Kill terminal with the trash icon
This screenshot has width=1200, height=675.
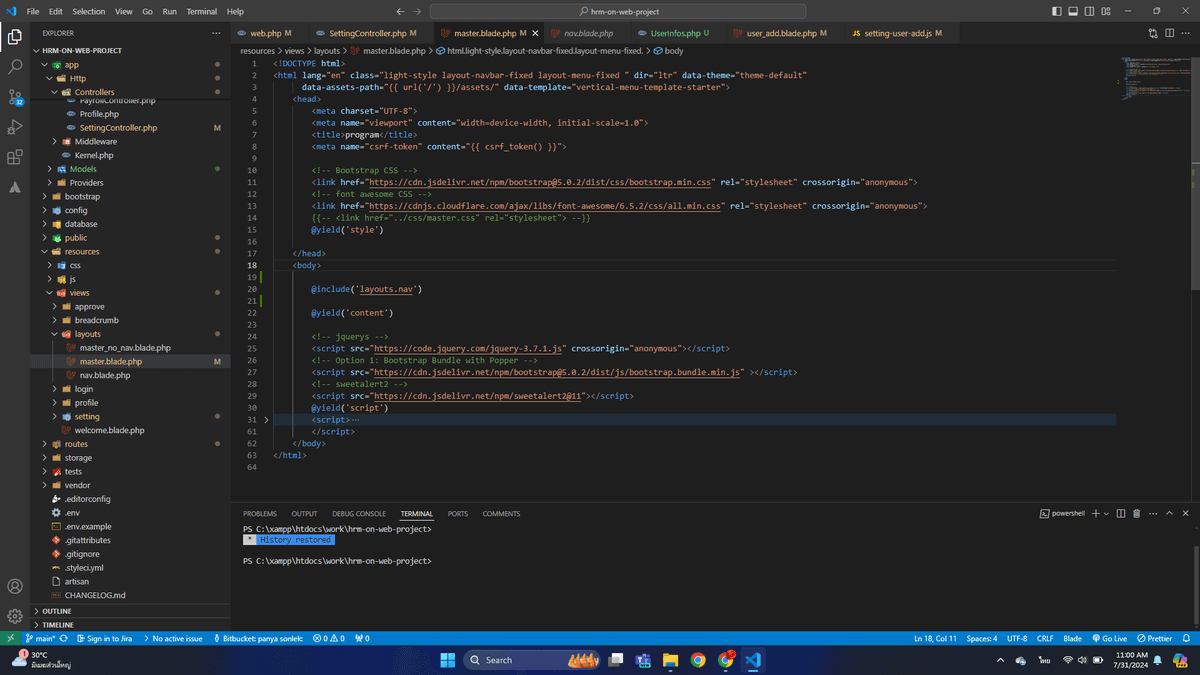coord(1136,513)
